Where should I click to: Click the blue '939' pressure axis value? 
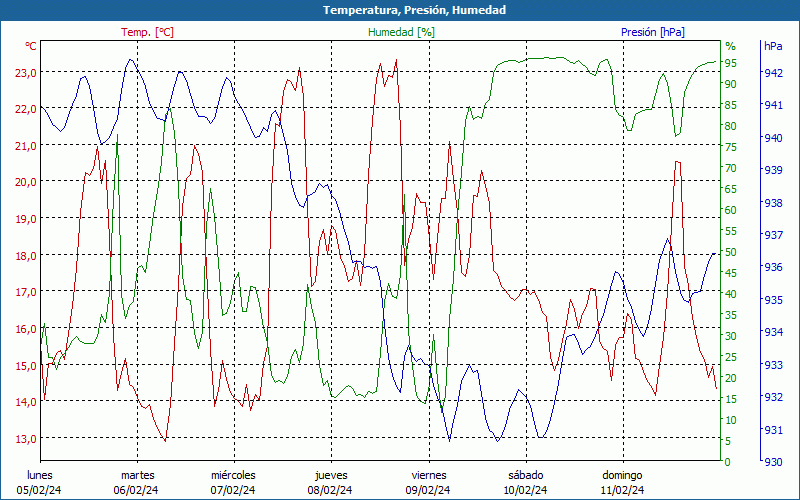pyautogui.click(x=773, y=169)
